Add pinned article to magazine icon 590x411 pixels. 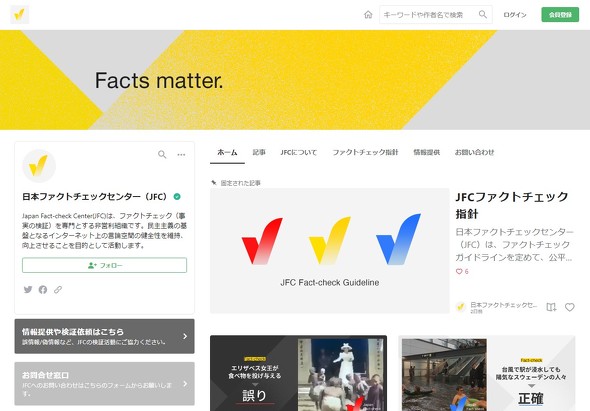click(x=551, y=307)
